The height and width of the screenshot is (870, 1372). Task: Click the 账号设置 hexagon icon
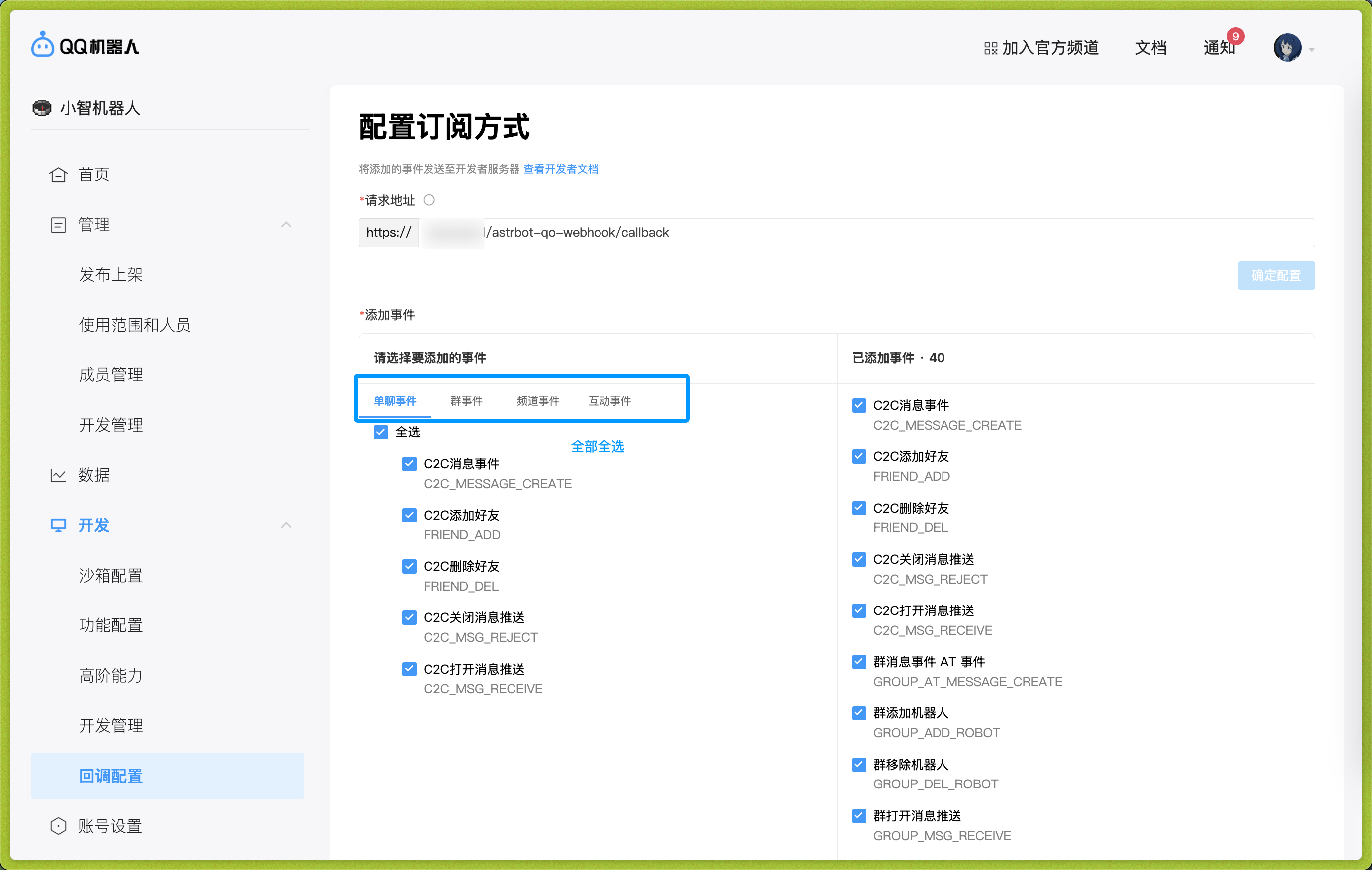[58, 826]
